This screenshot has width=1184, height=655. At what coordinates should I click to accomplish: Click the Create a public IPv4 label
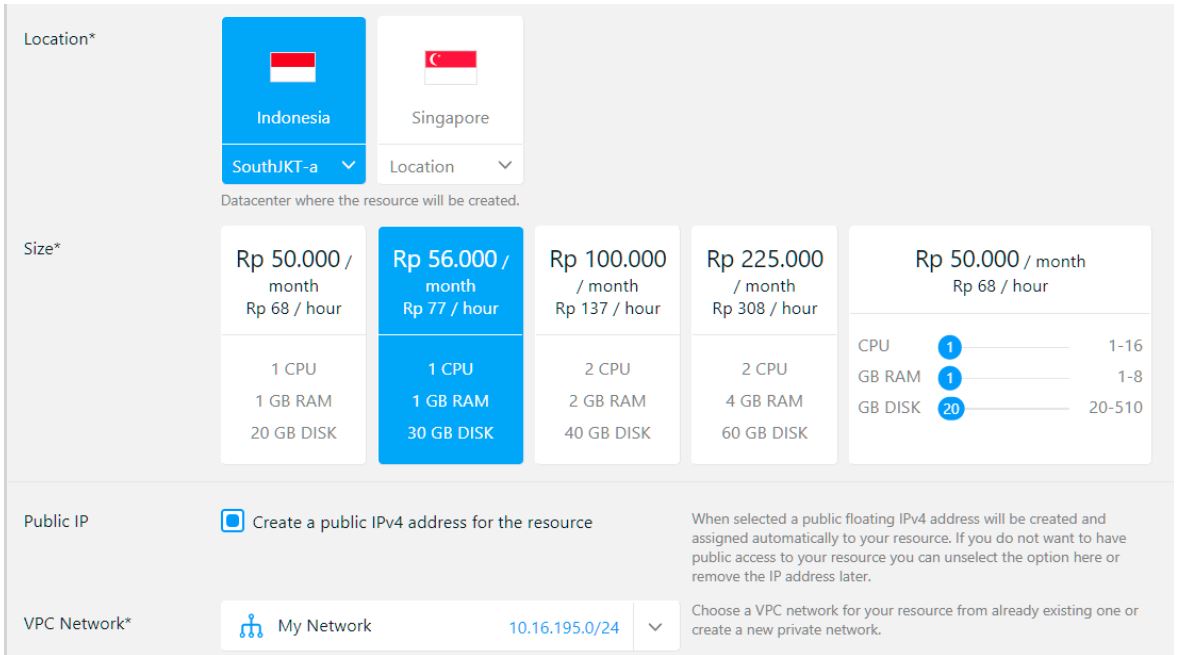(422, 521)
